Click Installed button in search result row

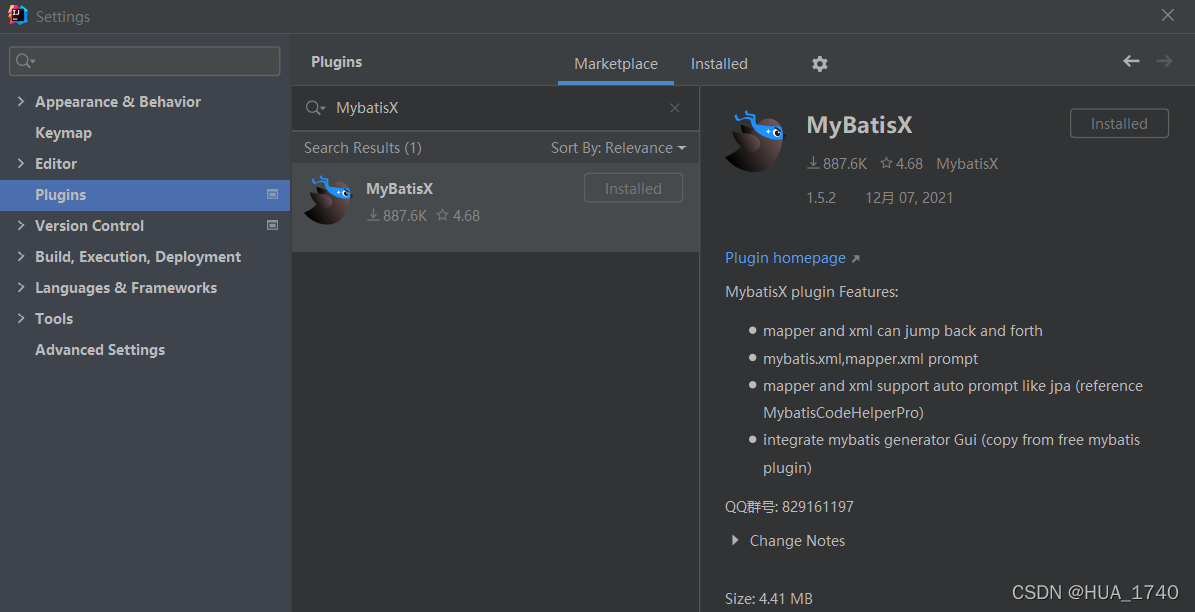[x=633, y=188]
